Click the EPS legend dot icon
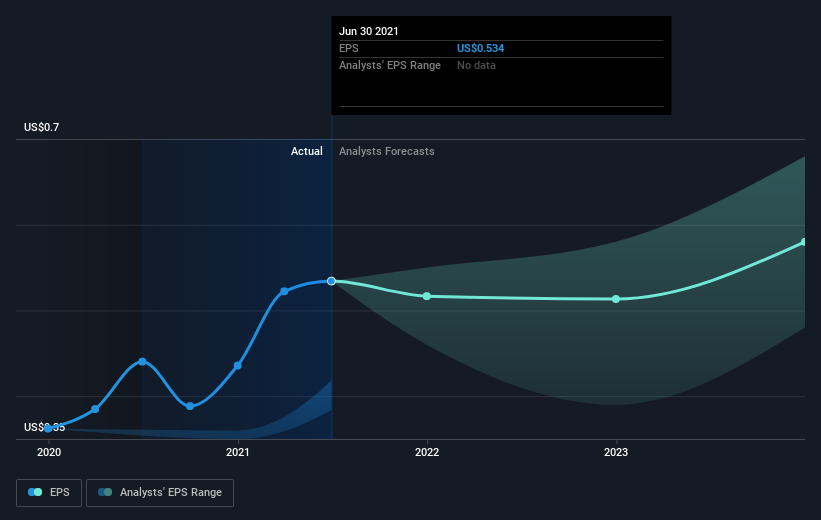 [x=37, y=493]
